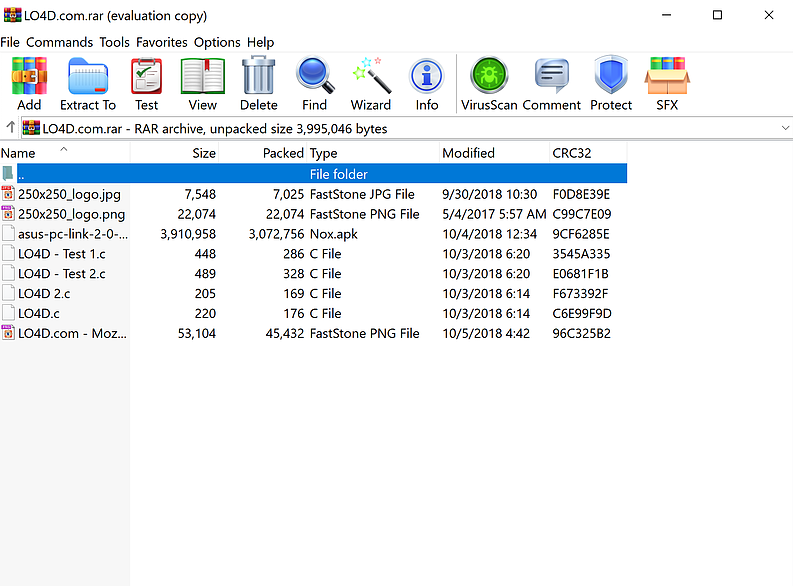The height and width of the screenshot is (586, 793).
Task: Select the LO4D.c file name
Action: click(x=38, y=313)
